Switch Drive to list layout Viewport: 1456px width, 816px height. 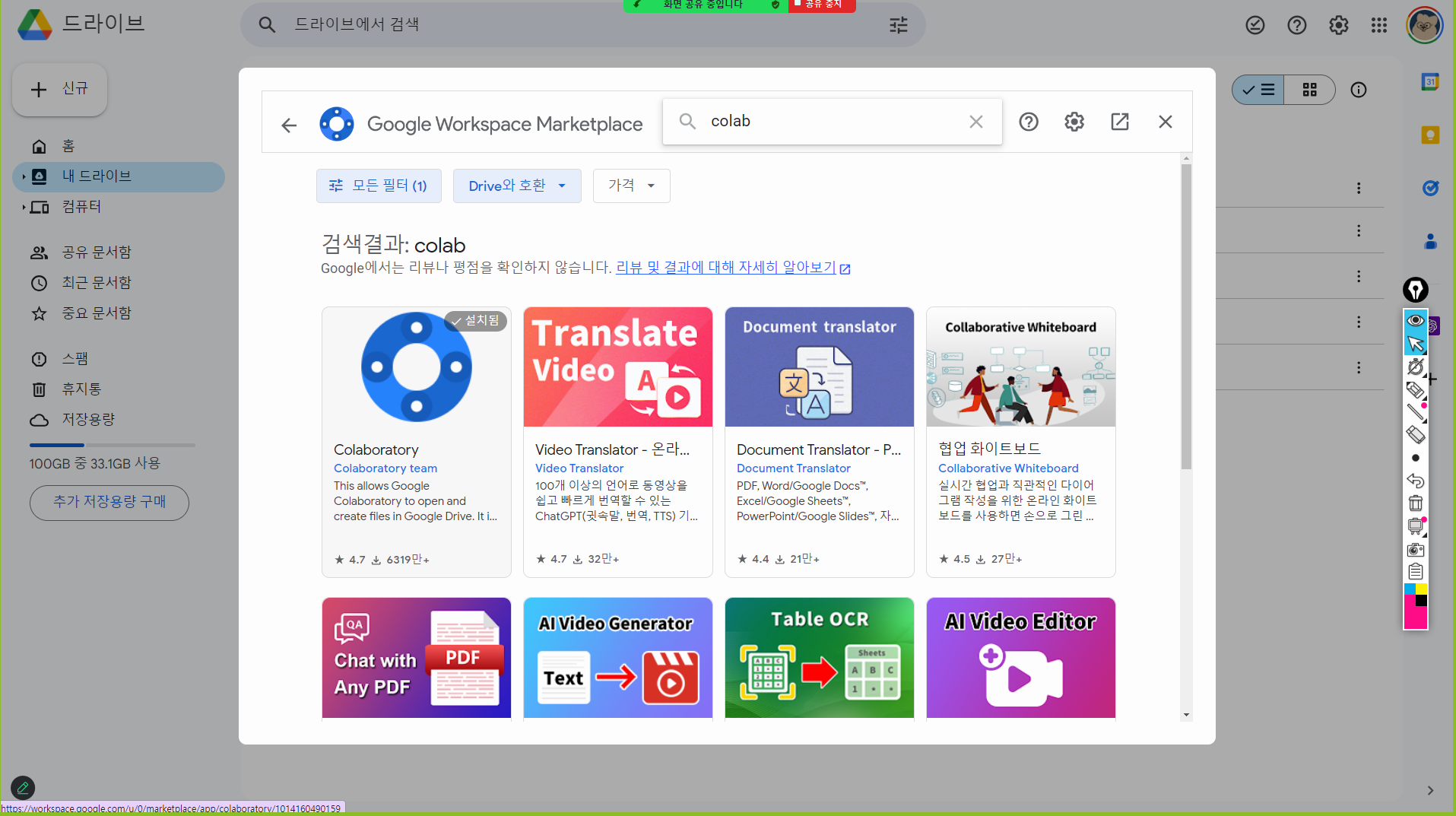pyautogui.click(x=1258, y=90)
